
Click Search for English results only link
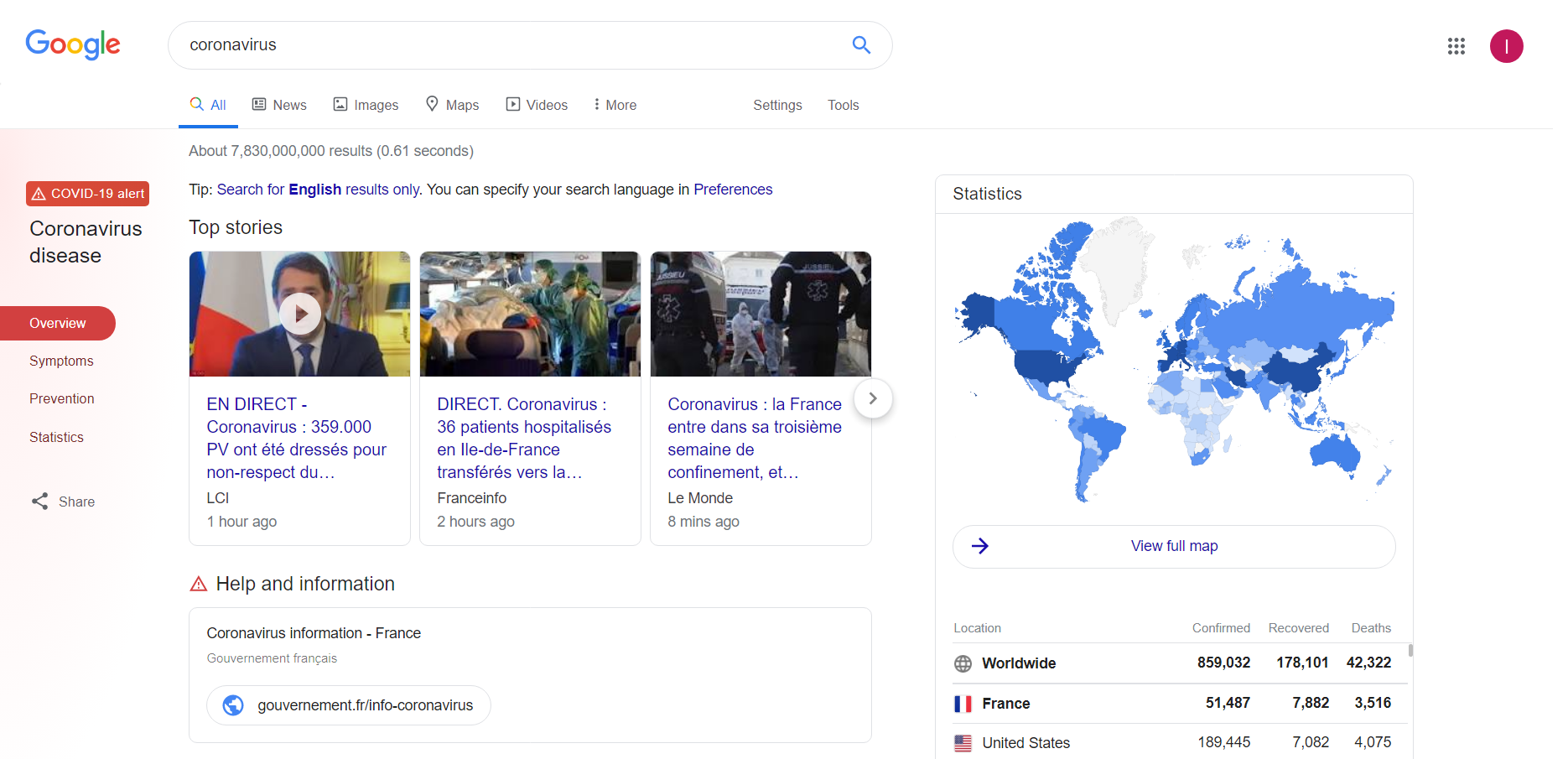click(x=318, y=190)
